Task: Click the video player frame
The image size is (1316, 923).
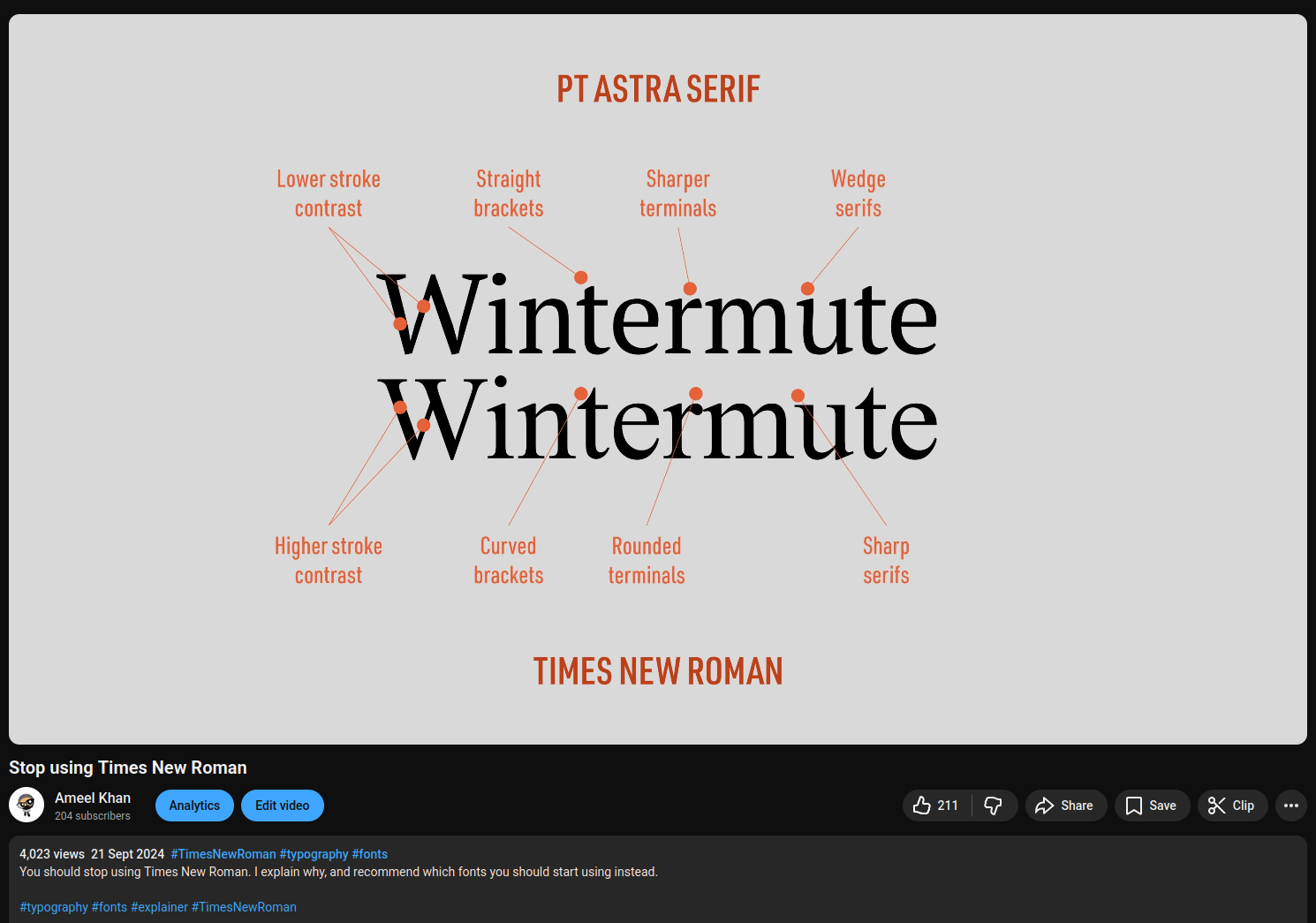Action: click(x=658, y=379)
